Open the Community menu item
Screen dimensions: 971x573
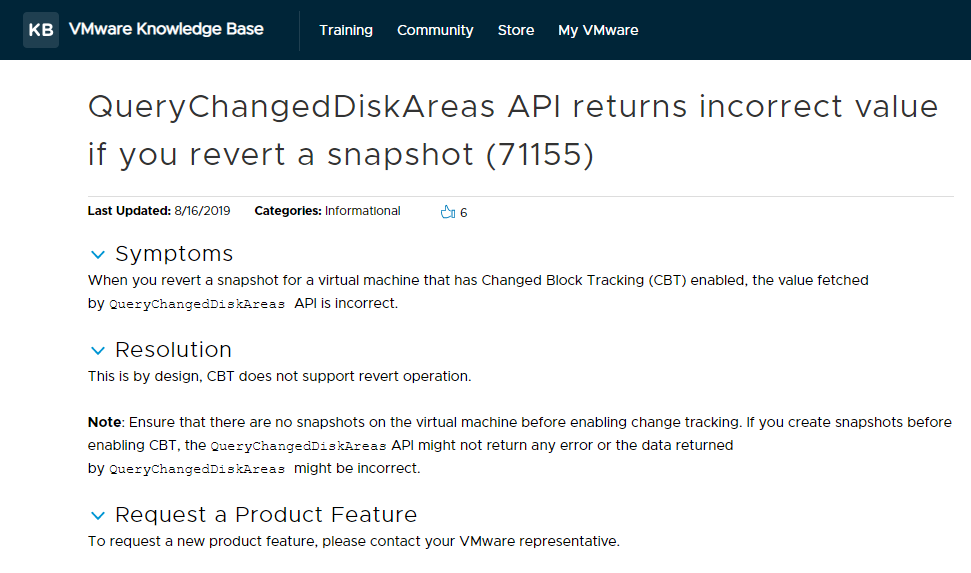click(435, 30)
